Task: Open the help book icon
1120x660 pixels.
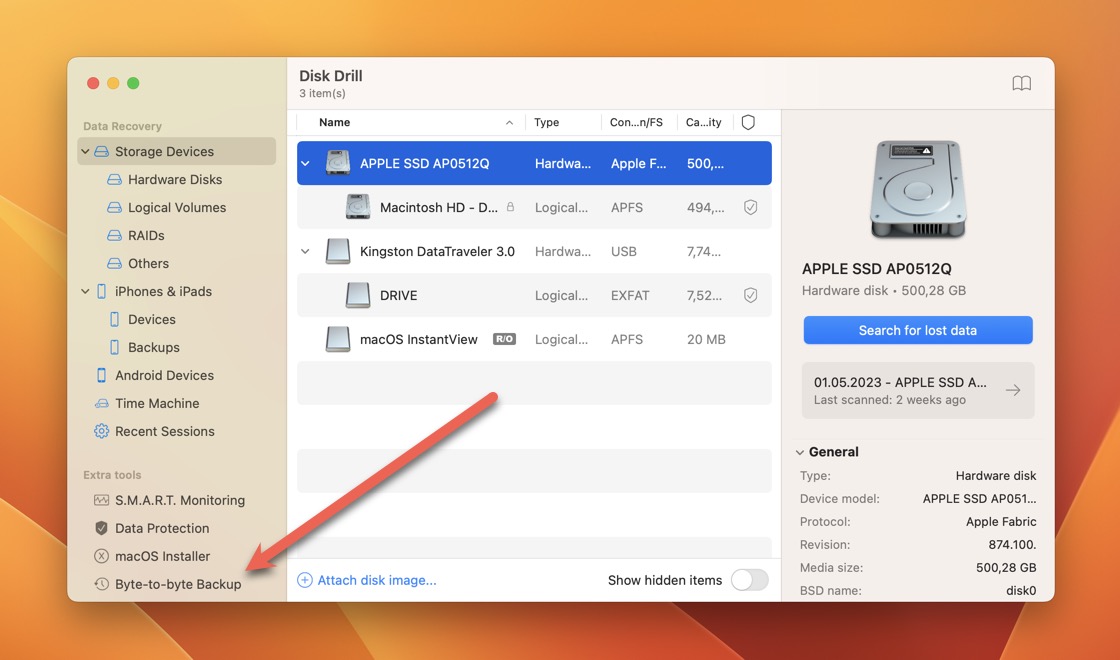Action: click(1021, 84)
